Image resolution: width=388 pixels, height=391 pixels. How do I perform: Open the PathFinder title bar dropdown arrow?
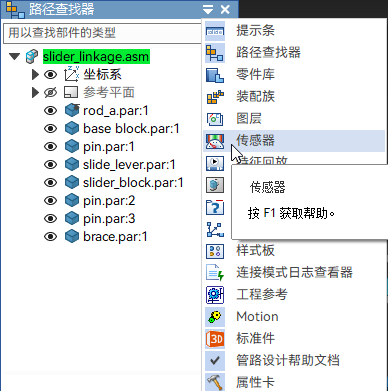pos(208,10)
